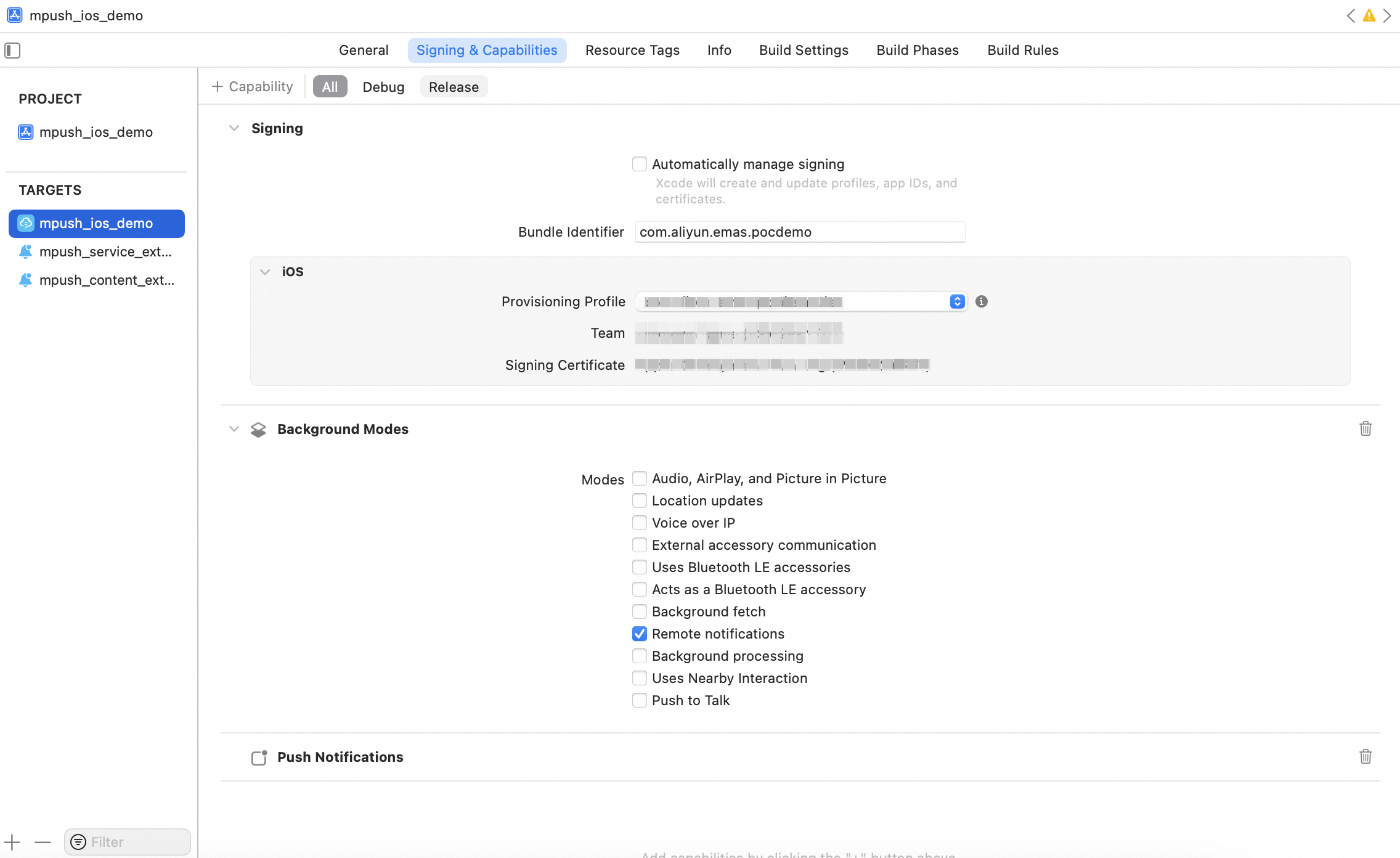The height and width of the screenshot is (858, 1400).
Task: Delete the Push Notifications capability
Action: point(1365,756)
